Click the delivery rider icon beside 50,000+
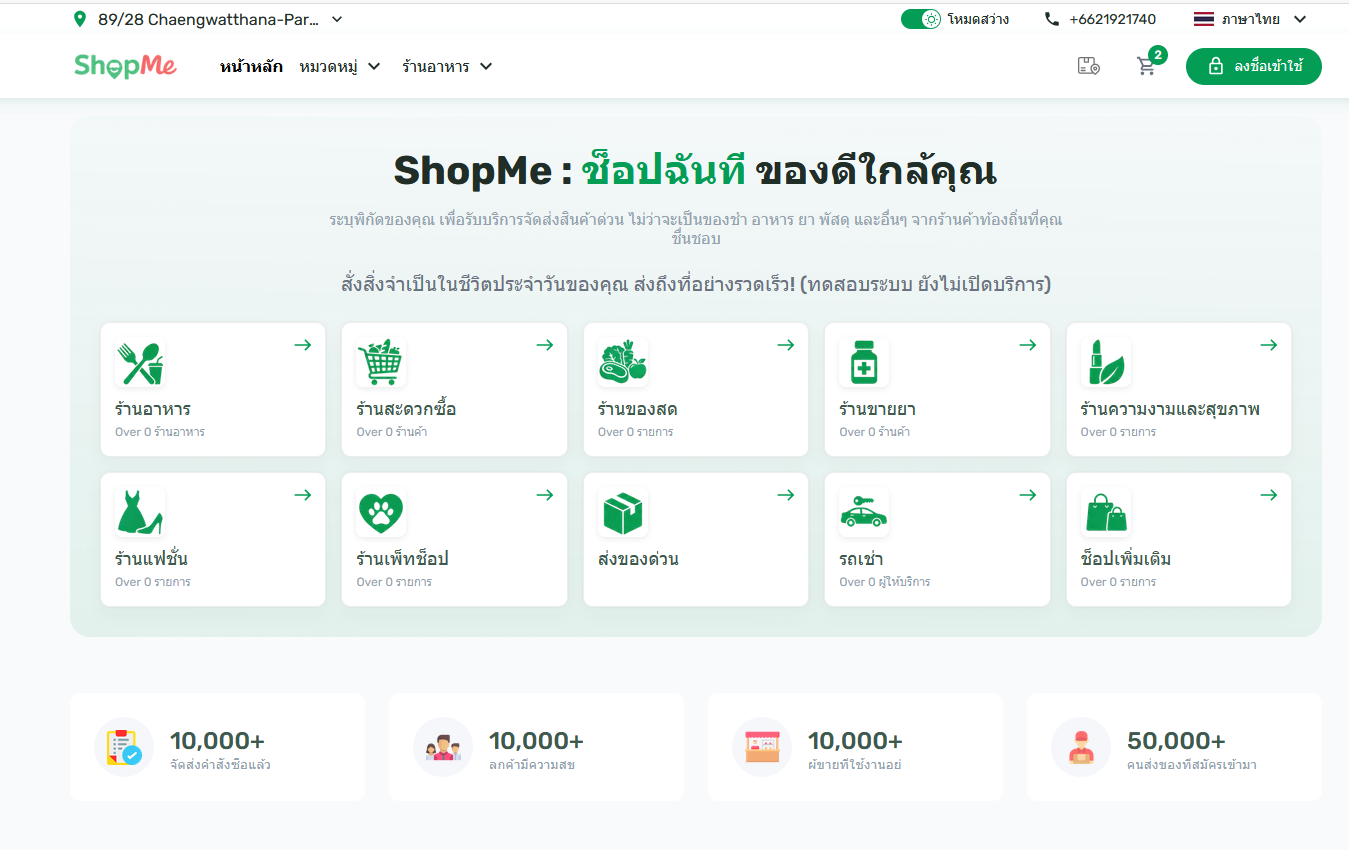Viewport: 1349px width, 850px height. (1081, 747)
